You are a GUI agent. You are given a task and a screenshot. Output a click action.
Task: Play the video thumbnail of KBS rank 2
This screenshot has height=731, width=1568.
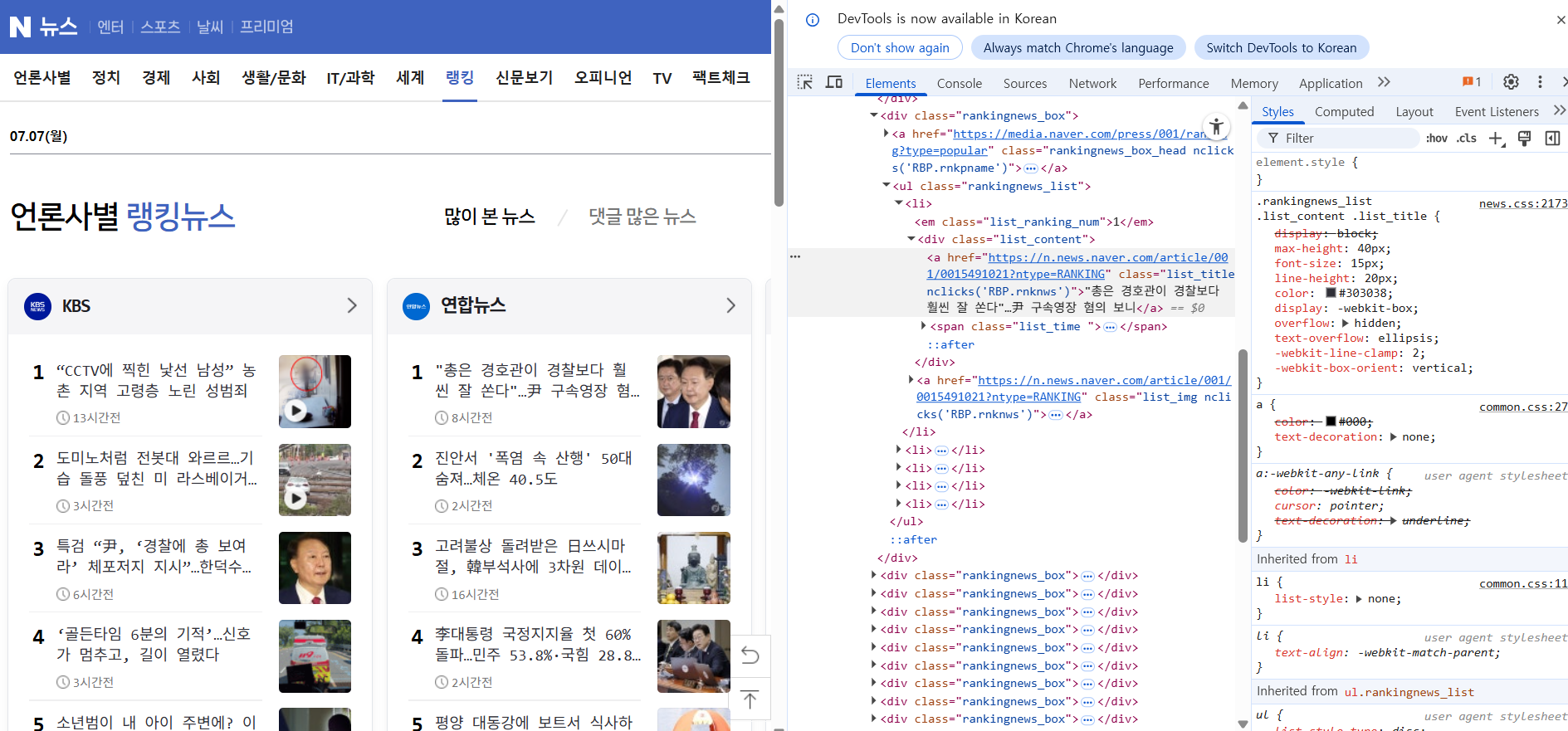[x=315, y=480]
